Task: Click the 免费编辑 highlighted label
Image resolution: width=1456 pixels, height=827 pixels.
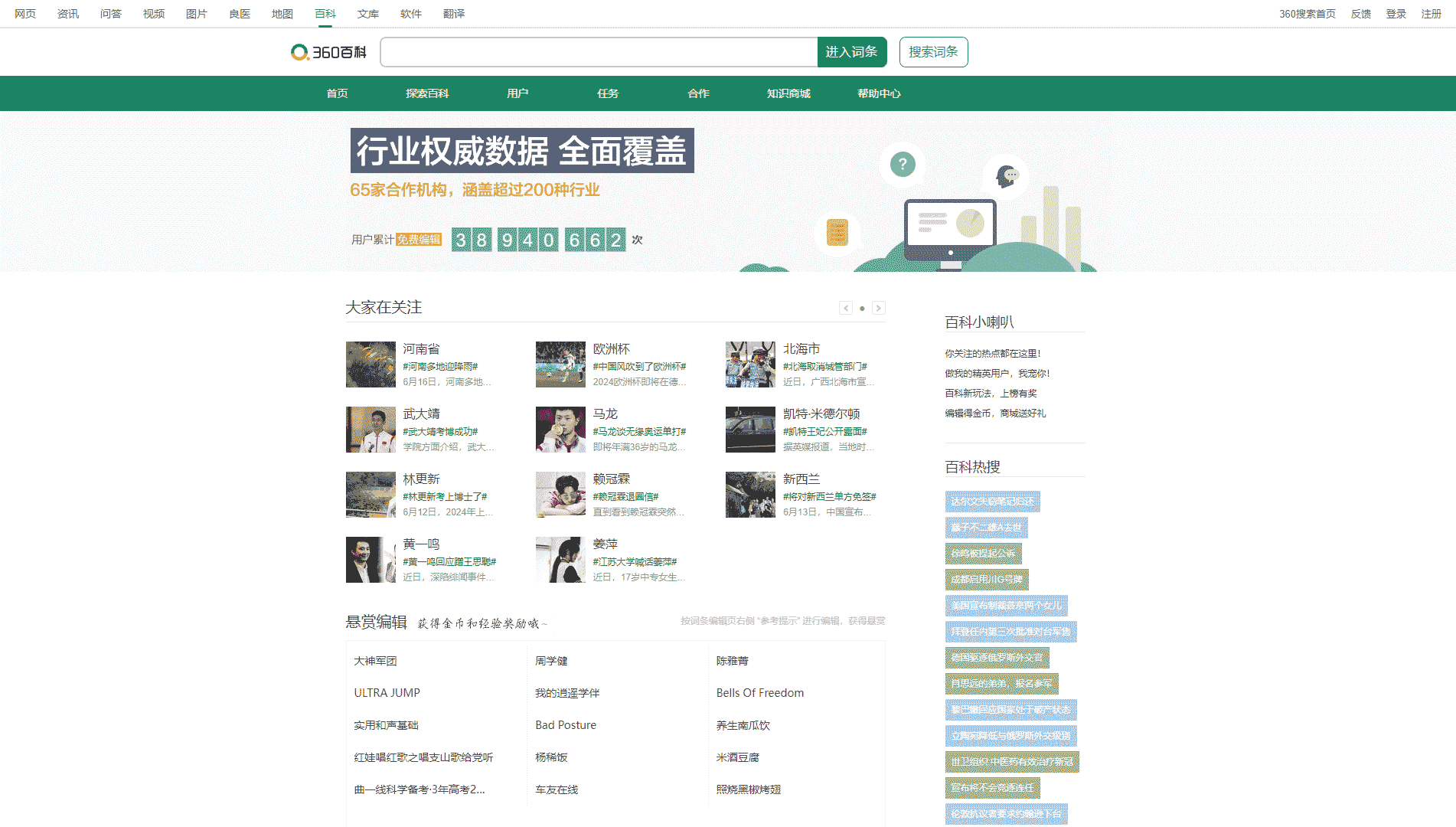Action: point(419,240)
